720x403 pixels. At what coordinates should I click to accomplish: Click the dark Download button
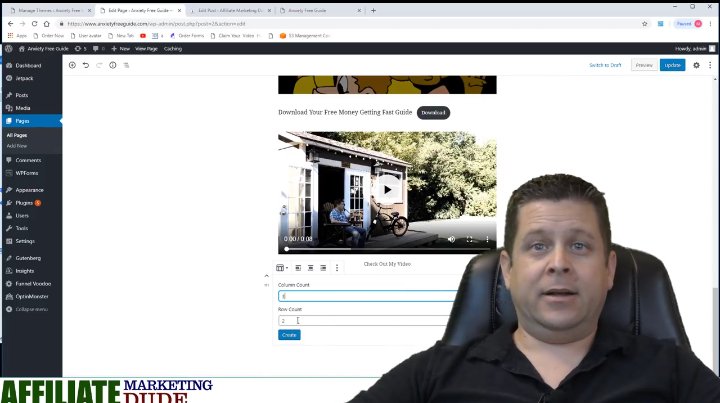point(433,112)
